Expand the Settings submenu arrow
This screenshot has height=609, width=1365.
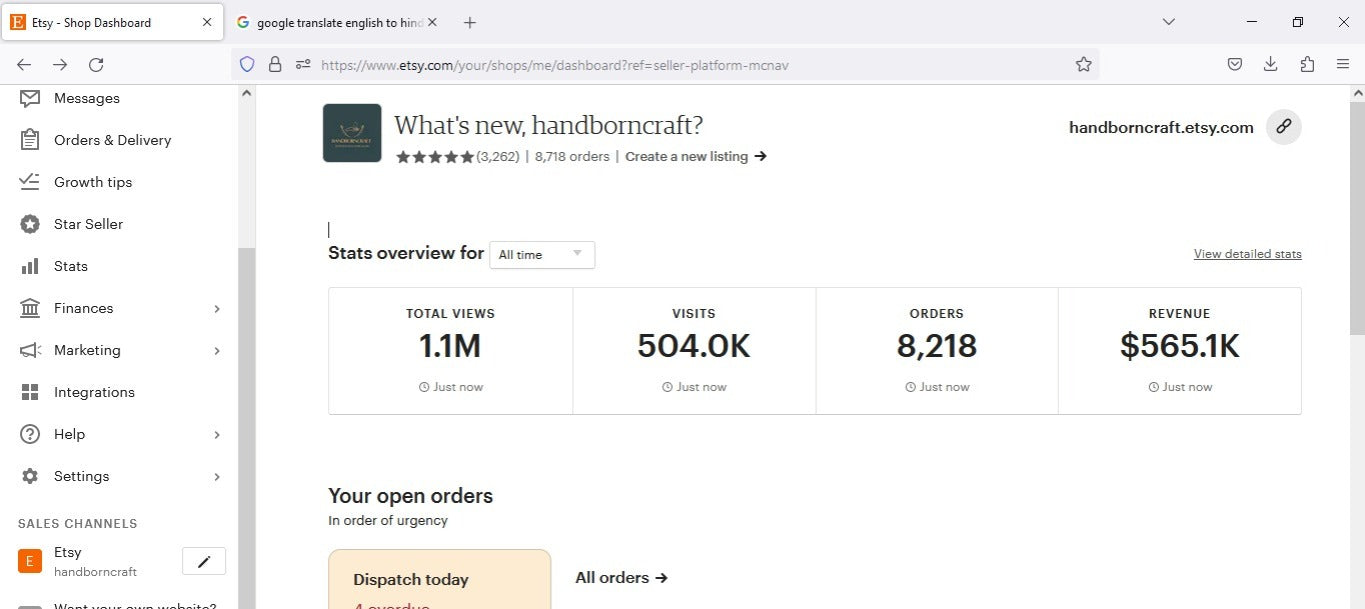(217, 477)
